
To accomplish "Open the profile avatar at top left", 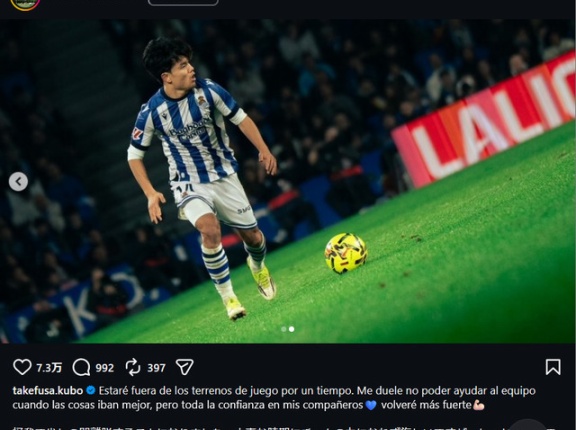I will (25, 4).
